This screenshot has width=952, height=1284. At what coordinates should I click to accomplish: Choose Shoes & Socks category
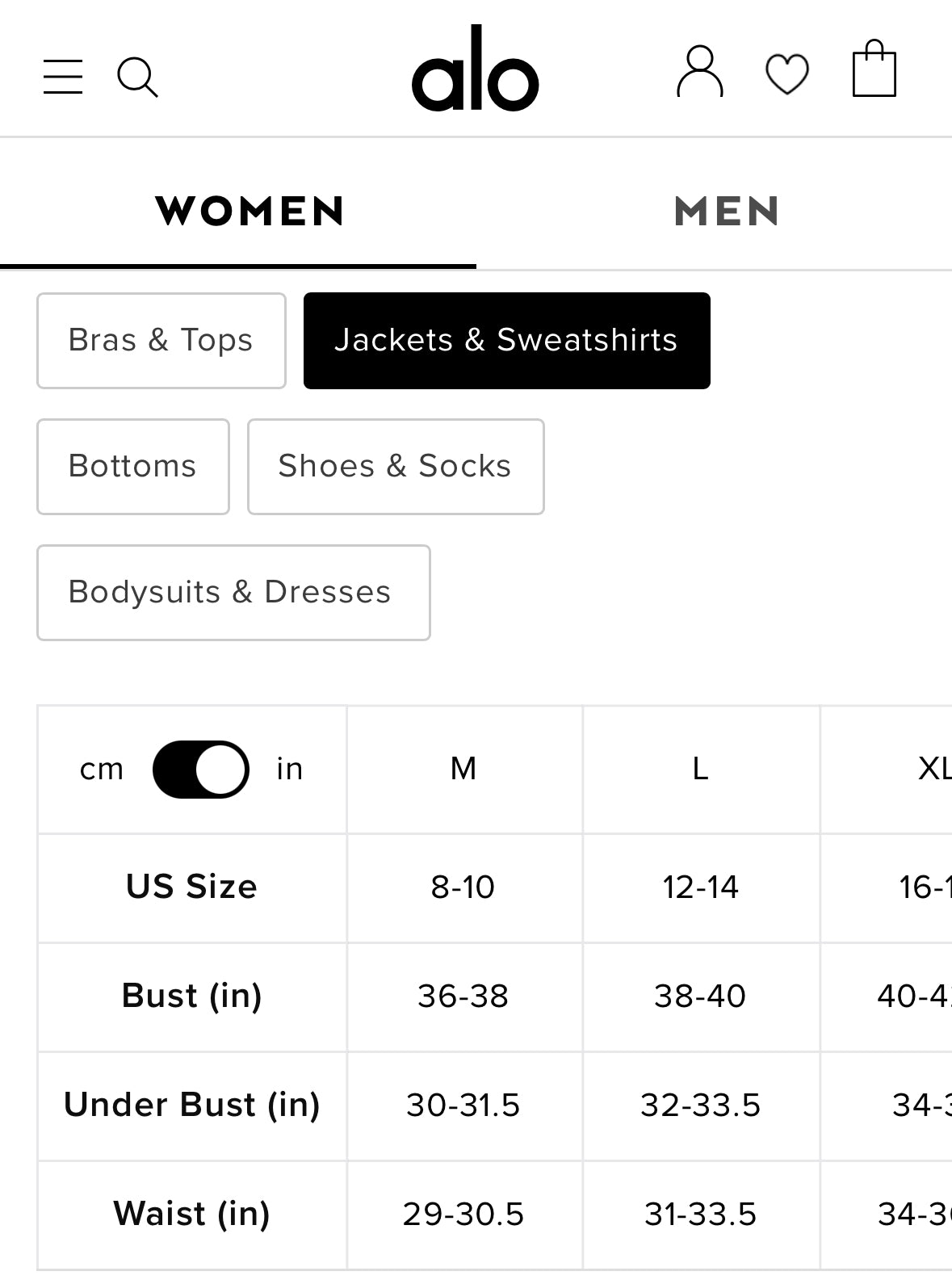tap(395, 467)
